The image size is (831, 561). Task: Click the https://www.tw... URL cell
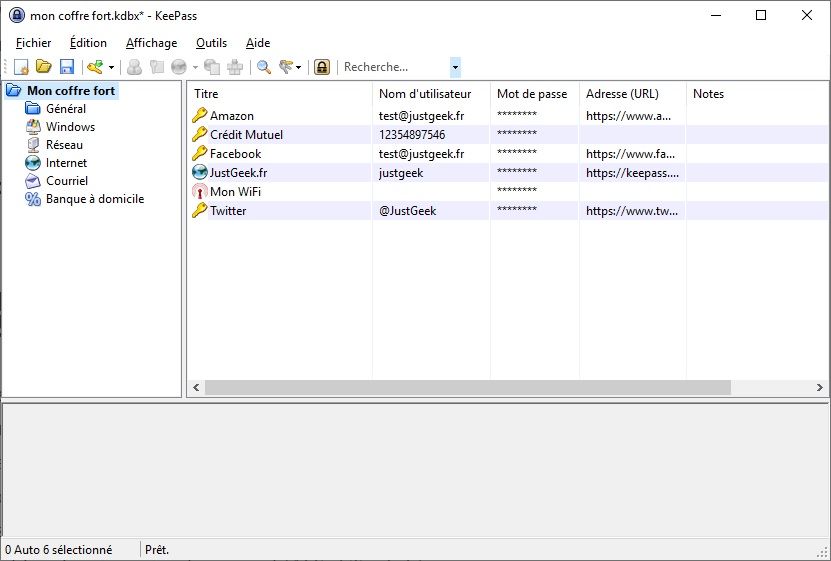(x=632, y=211)
